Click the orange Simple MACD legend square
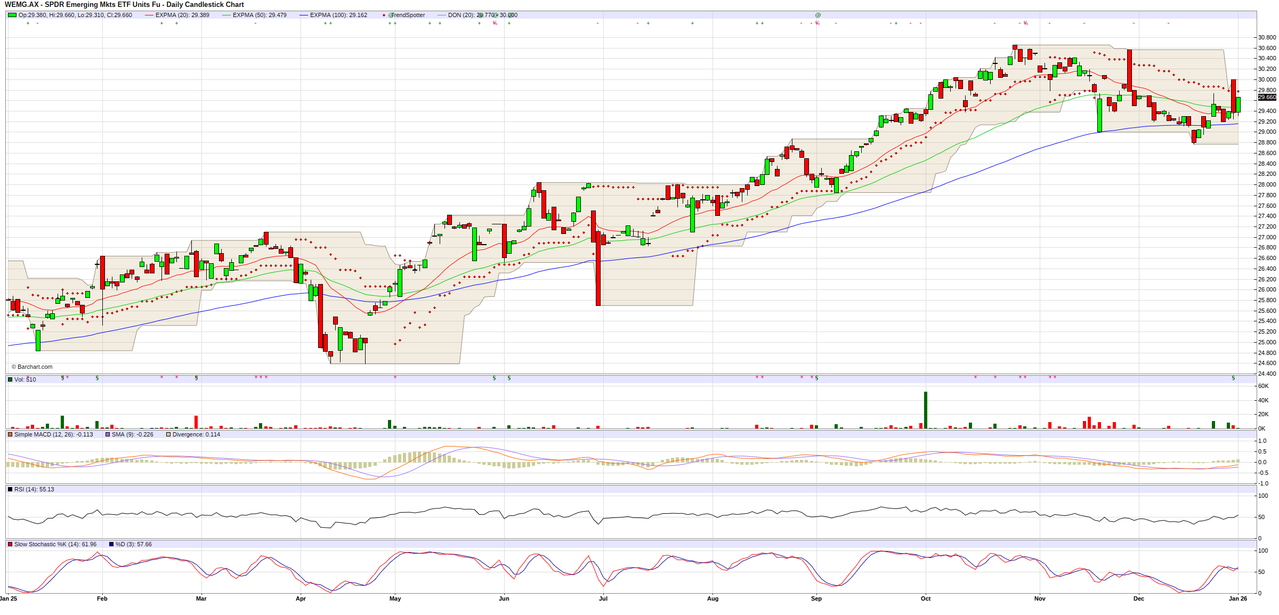1279x615 pixels. tap(10, 434)
